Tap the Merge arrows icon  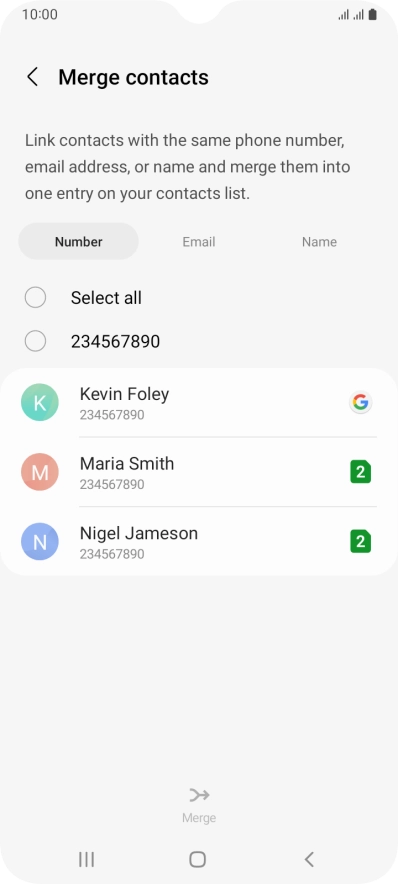coord(199,795)
